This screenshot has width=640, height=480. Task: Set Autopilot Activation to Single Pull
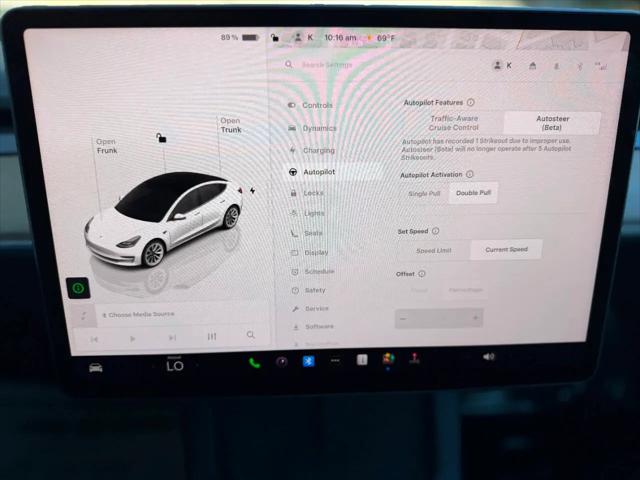point(424,193)
